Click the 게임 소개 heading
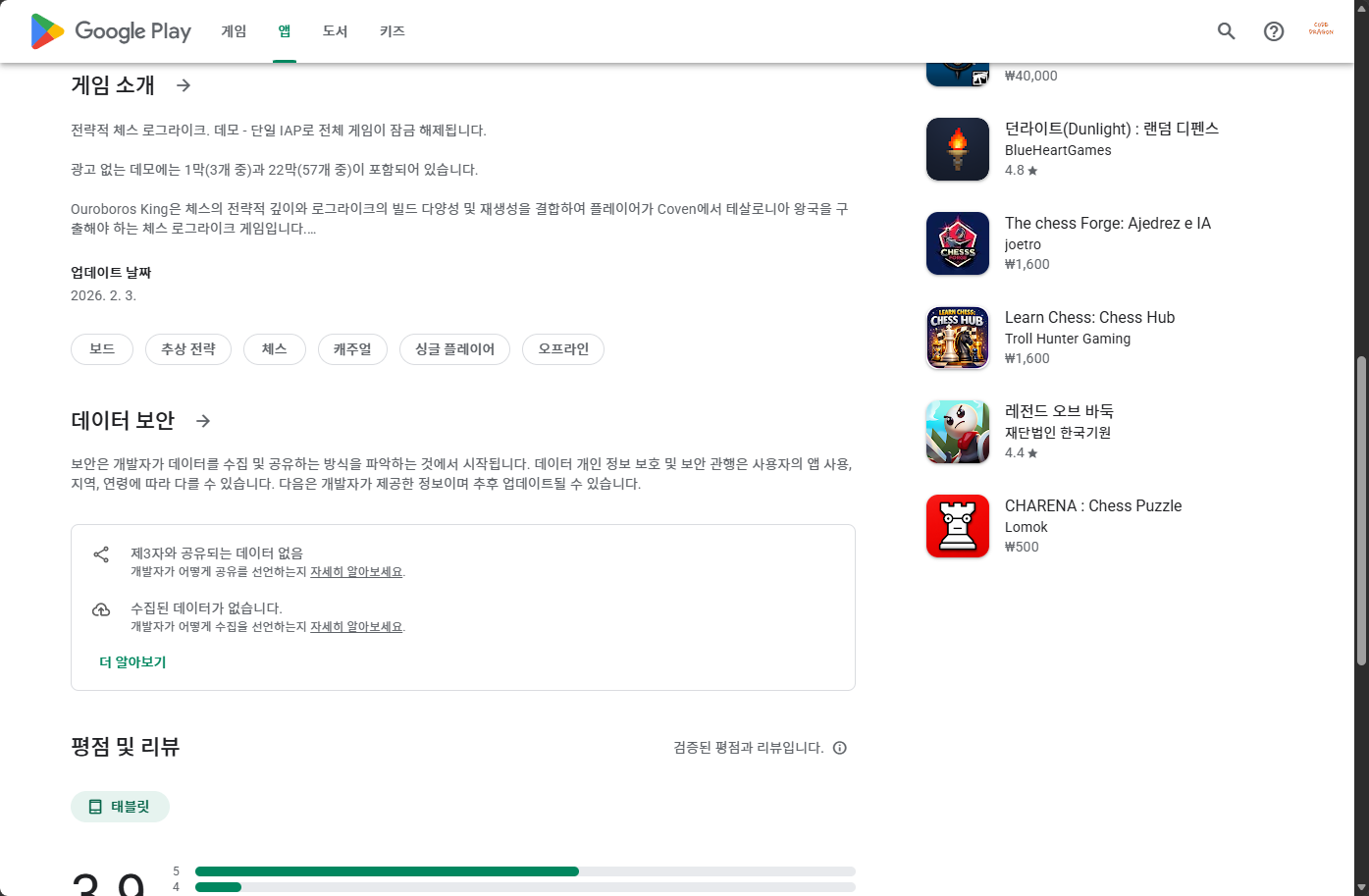Screen dimensions: 1369x896 pos(113,85)
